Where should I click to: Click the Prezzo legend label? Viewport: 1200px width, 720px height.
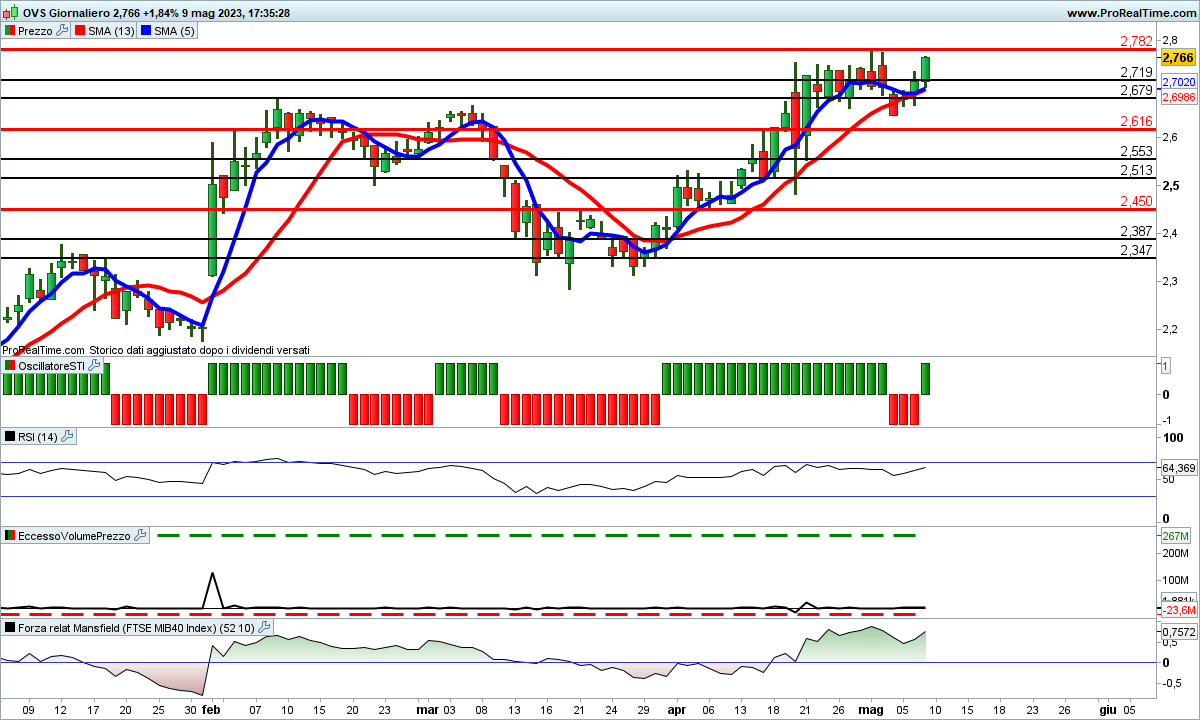point(36,31)
